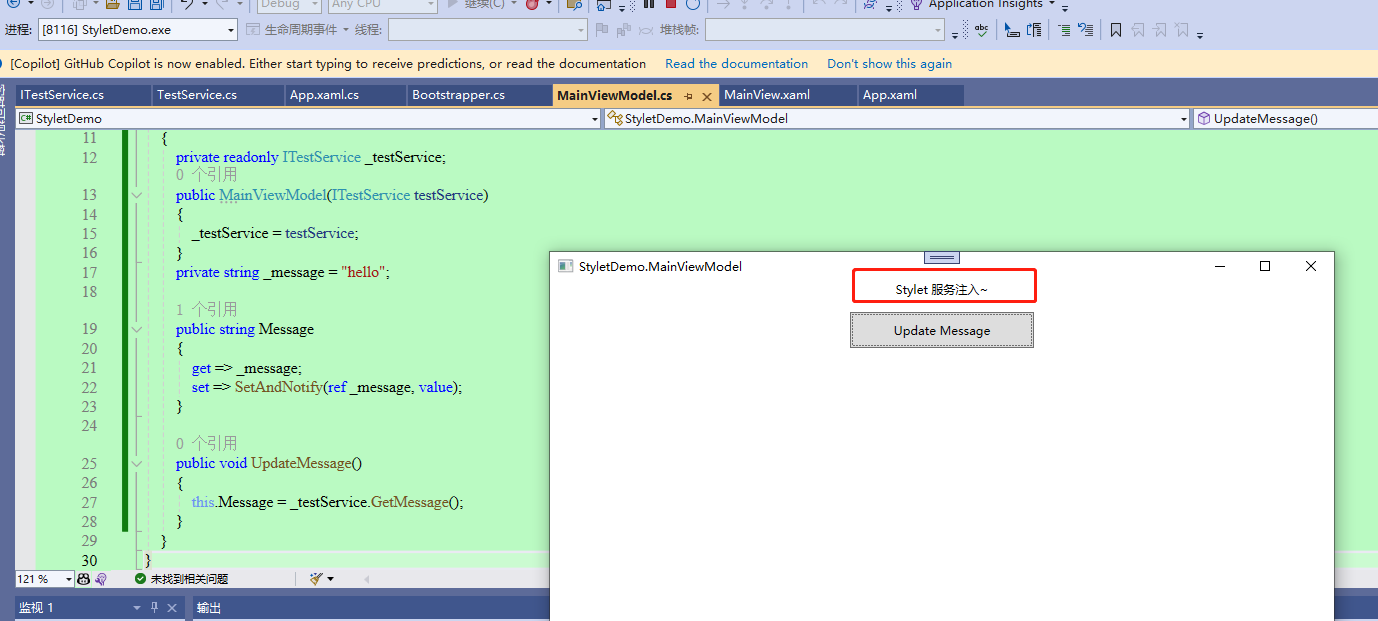Collapse the MainViewModel constructor at line 13
This screenshot has height=621, width=1378.
(x=137, y=195)
